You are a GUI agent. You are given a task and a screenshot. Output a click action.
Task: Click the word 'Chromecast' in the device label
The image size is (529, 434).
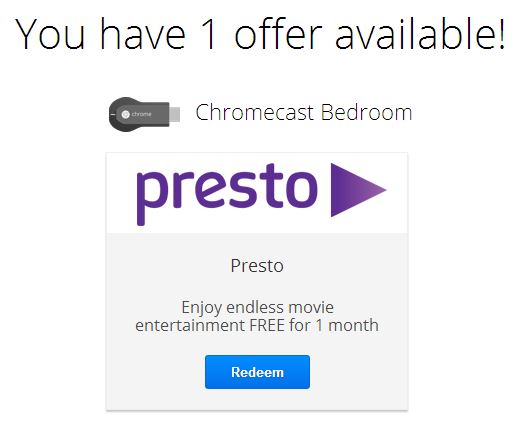point(255,112)
